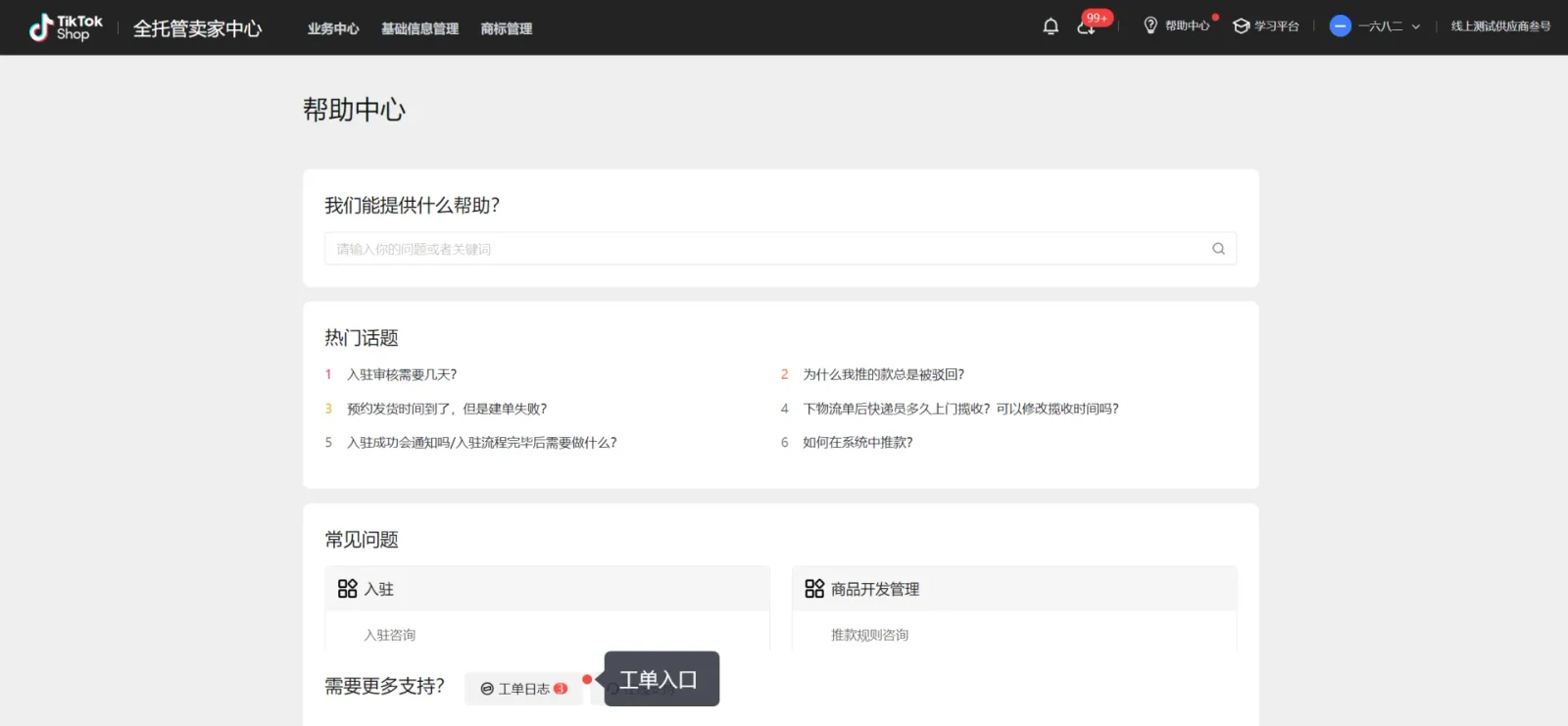The width and height of the screenshot is (1568, 726).
Task: Click the 线上测试供应商叁号 account name
Action: 1500,26
